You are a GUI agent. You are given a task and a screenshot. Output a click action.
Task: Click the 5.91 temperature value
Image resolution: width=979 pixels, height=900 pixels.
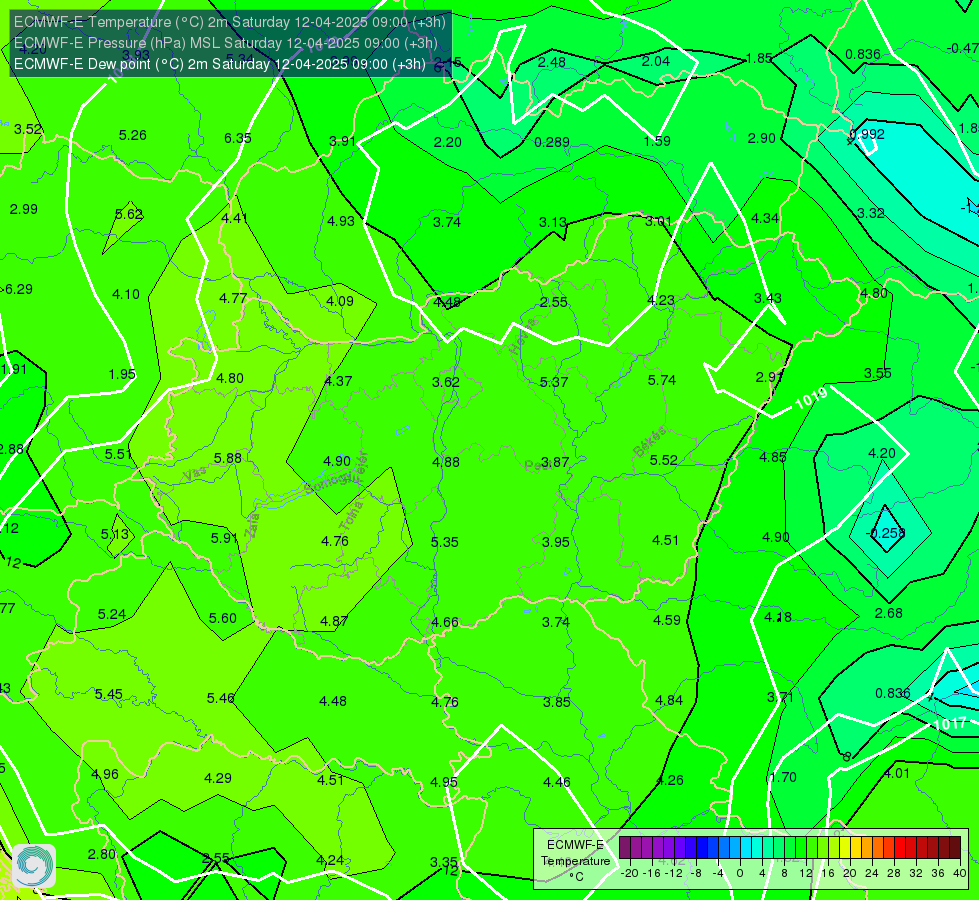click(x=224, y=538)
